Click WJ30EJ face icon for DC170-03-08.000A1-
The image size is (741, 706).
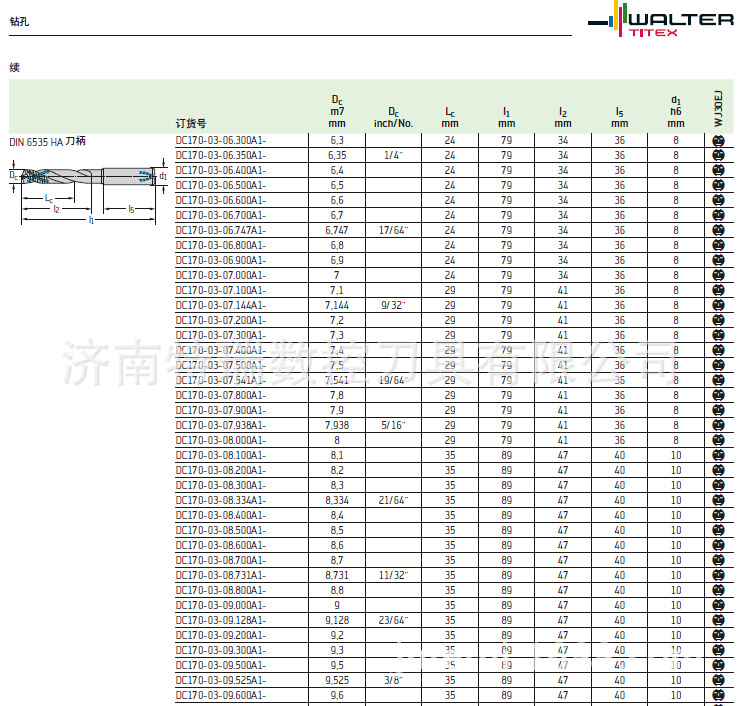click(718, 440)
